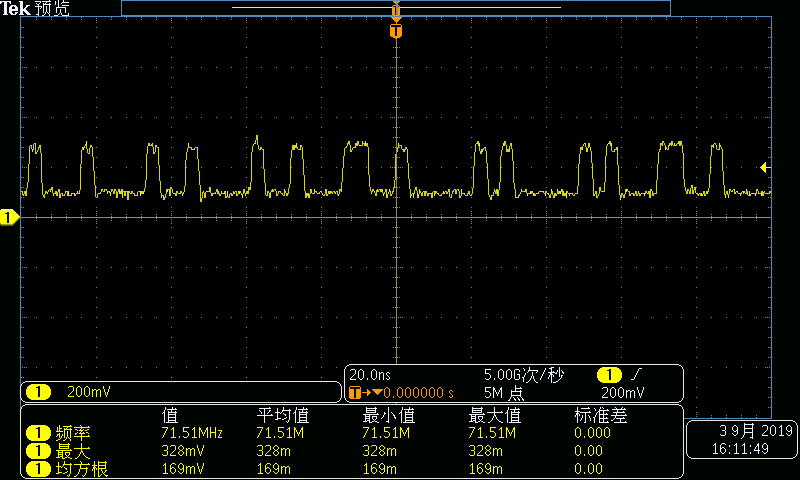The width and height of the screenshot is (800, 480).
Task: Click the 标准差 column header
Action: tap(601, 415)
